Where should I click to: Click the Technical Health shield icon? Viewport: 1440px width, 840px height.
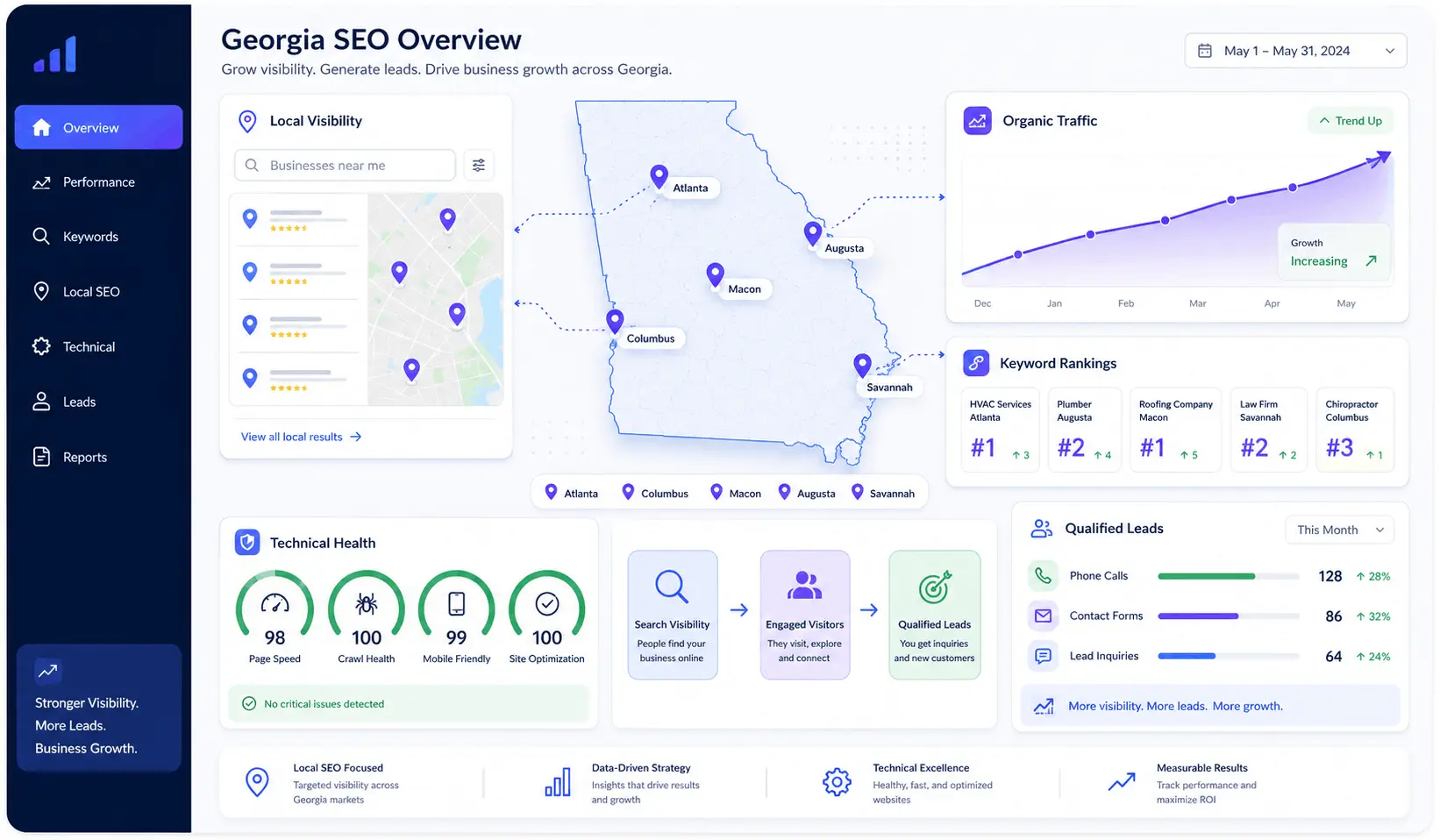point(247,543)
